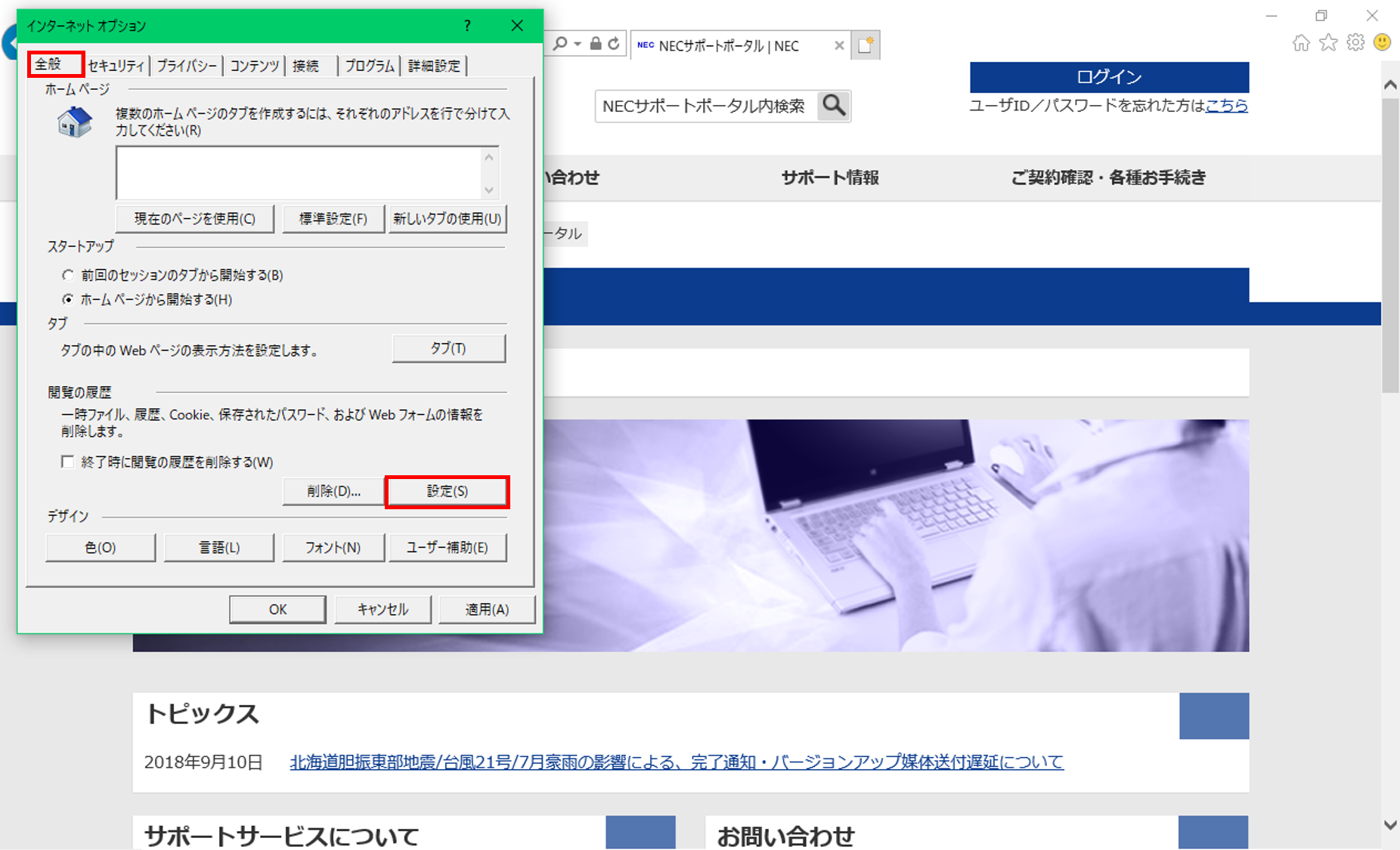Click the blue ログイン button
Image resolution: width=1400 pixels, height=850 pixels.
(1109, 77)
